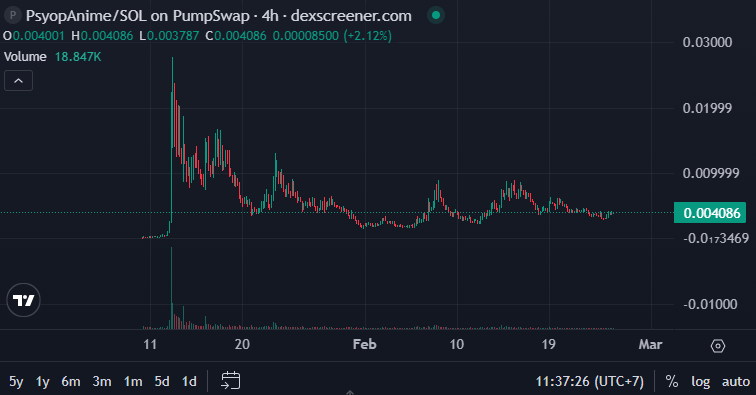
Task: Click the 0.03000 price axis label
Action: tap(707, 42)
